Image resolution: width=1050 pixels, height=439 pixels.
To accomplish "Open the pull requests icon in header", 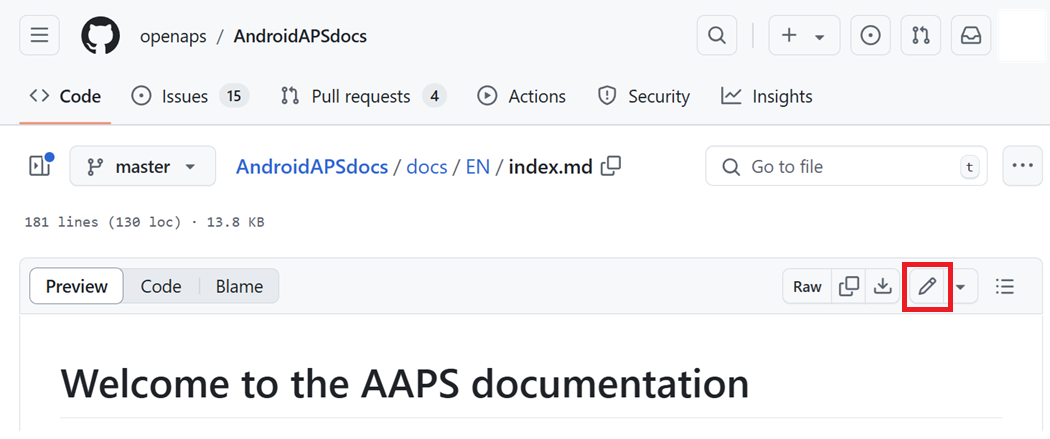I will tap(921, 35).
